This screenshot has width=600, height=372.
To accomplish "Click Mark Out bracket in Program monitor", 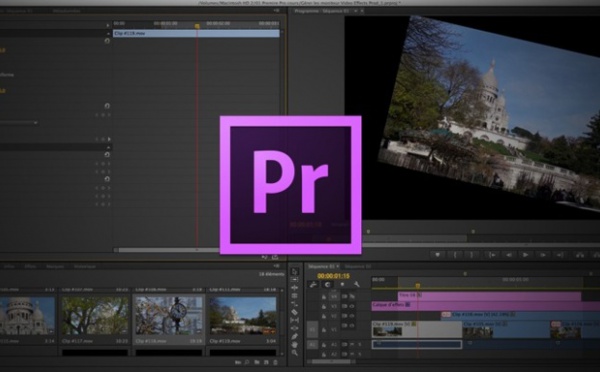I will (471, 255).
